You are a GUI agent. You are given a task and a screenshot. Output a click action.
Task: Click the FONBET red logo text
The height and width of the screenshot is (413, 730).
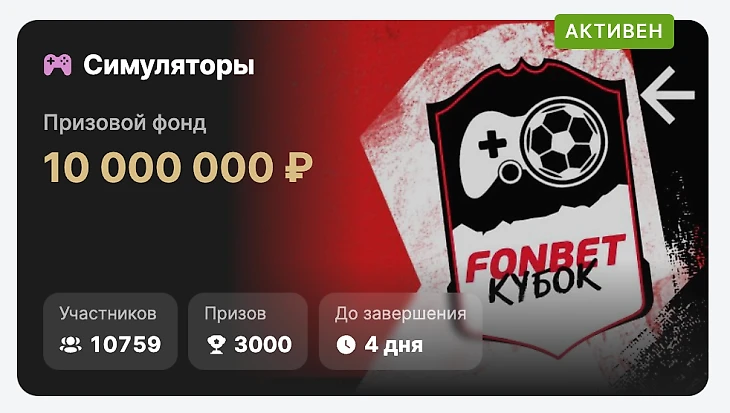click(x=546, y=257)
